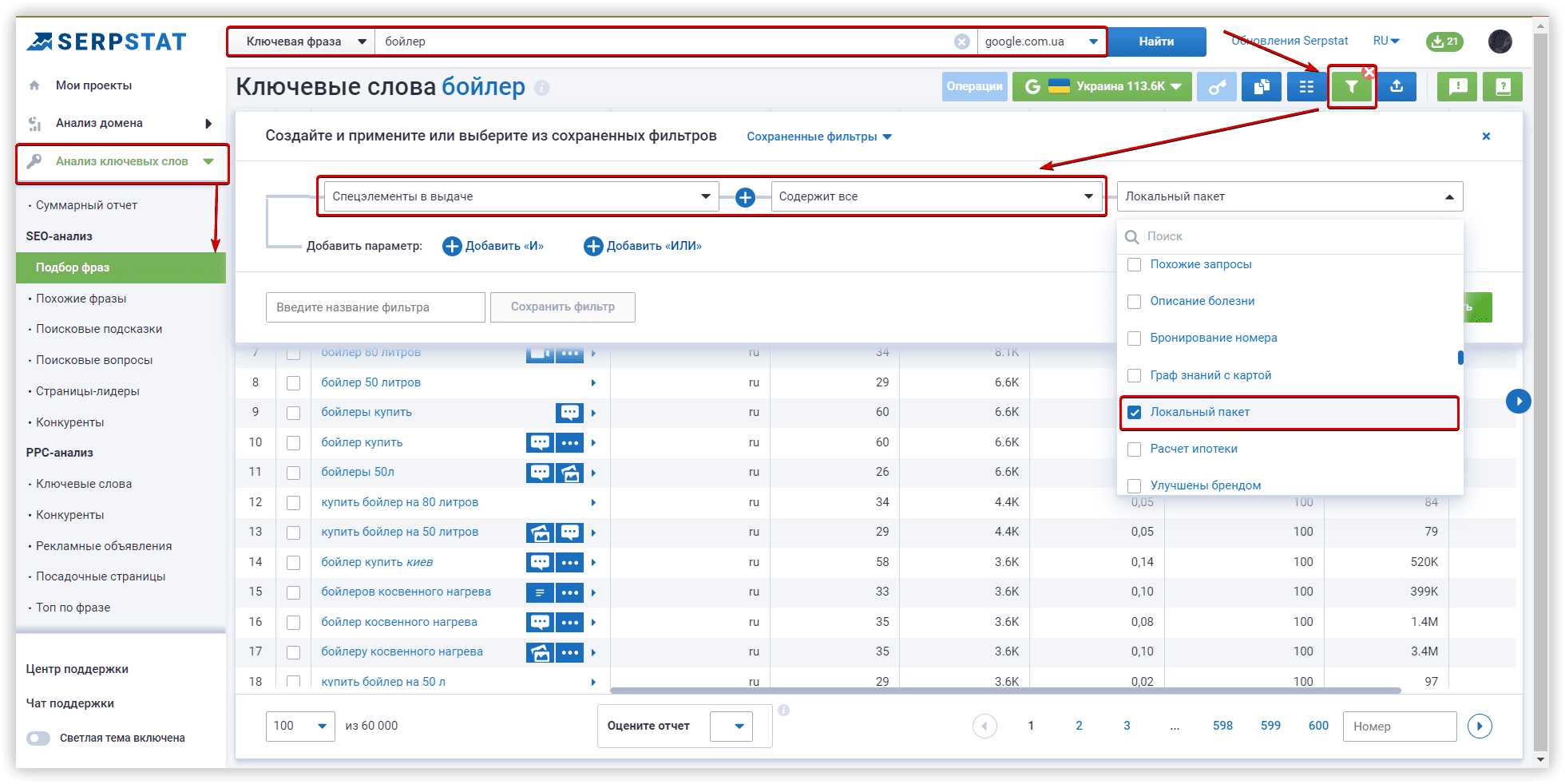Open Топ по фразе menu item
Image resolution: width=1565 pixels, height=784 pixels.
pyautogui.click(x=73, y=608)
